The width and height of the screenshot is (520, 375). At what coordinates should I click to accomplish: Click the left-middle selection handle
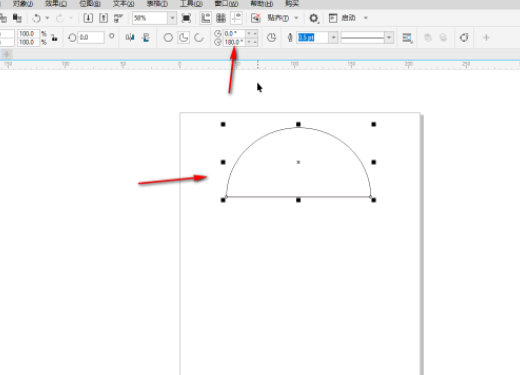(223, 162)
